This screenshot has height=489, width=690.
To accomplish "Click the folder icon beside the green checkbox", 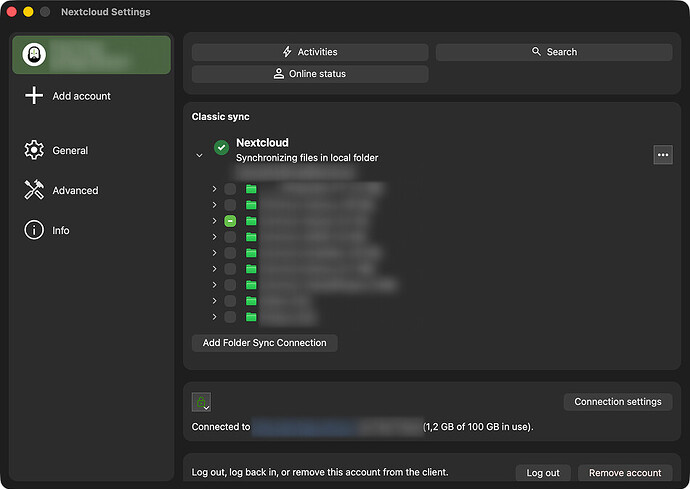I will click(x=251, y=221).
